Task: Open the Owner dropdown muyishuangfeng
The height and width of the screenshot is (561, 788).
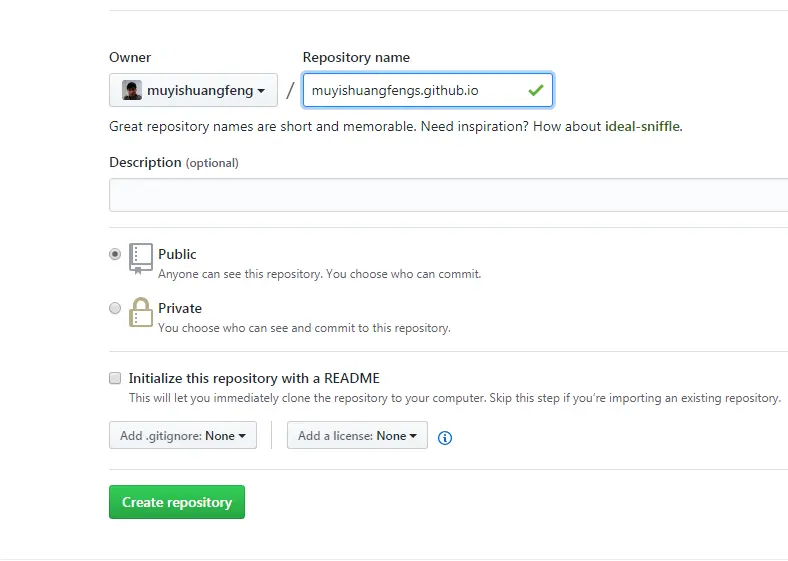Action: coord(193,90)
